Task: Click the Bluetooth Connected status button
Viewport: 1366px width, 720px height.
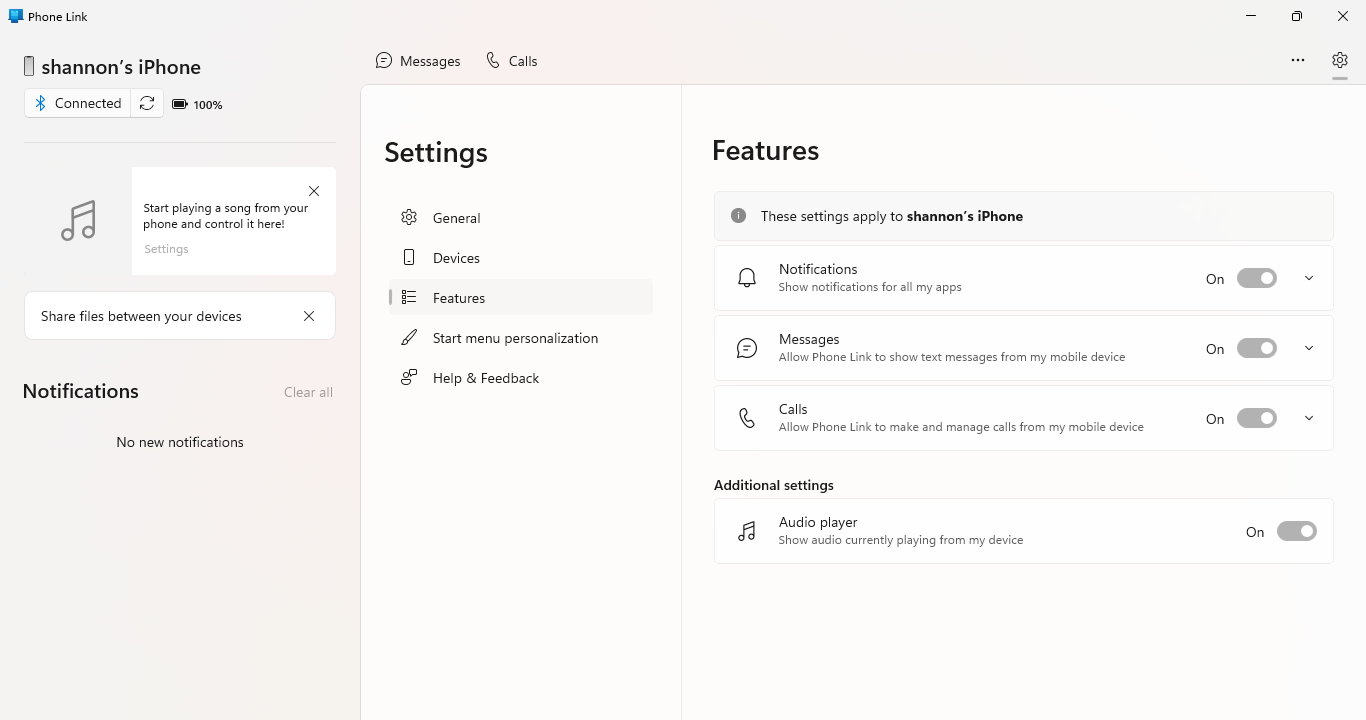Action: pyautogui.click(x=78, y=103)
